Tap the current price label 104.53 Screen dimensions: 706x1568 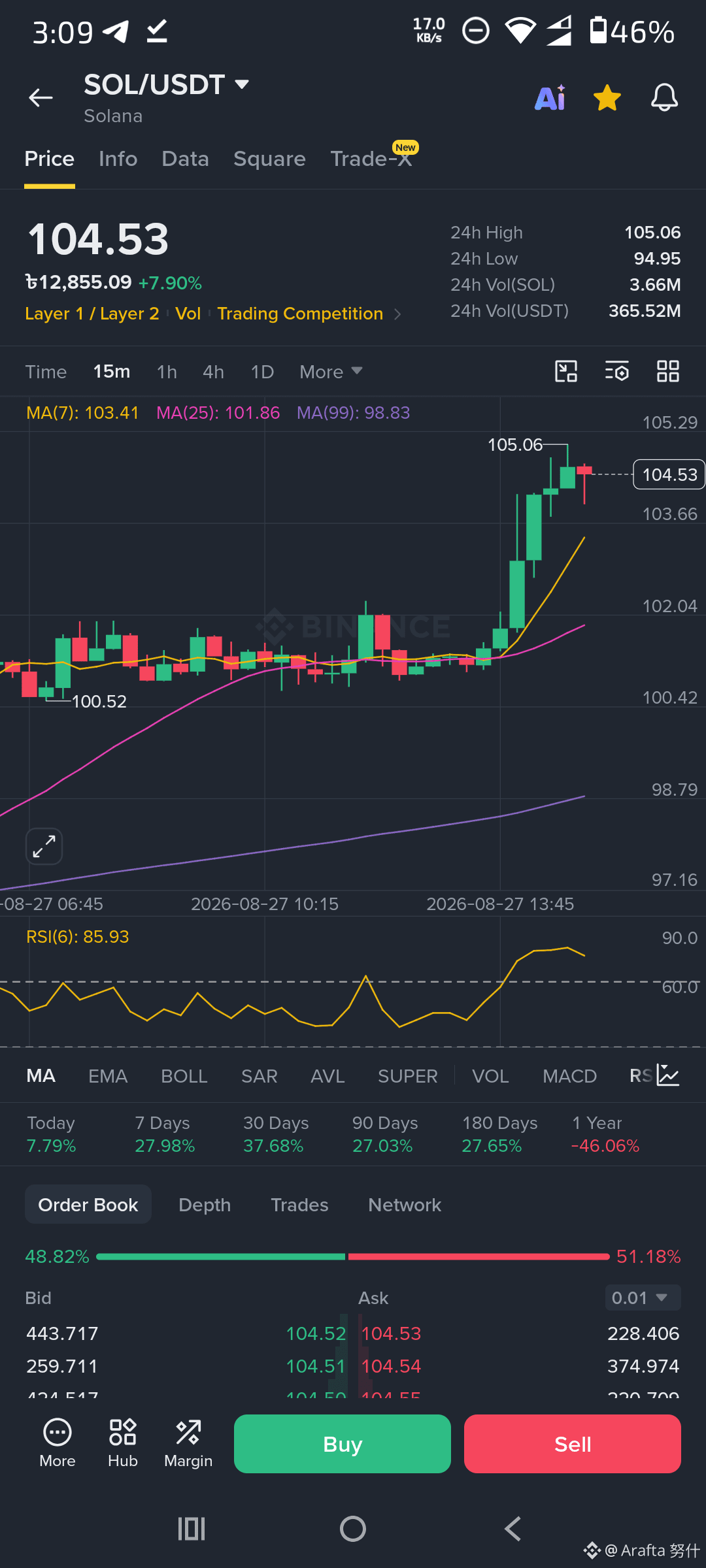[x=669, y=474]
